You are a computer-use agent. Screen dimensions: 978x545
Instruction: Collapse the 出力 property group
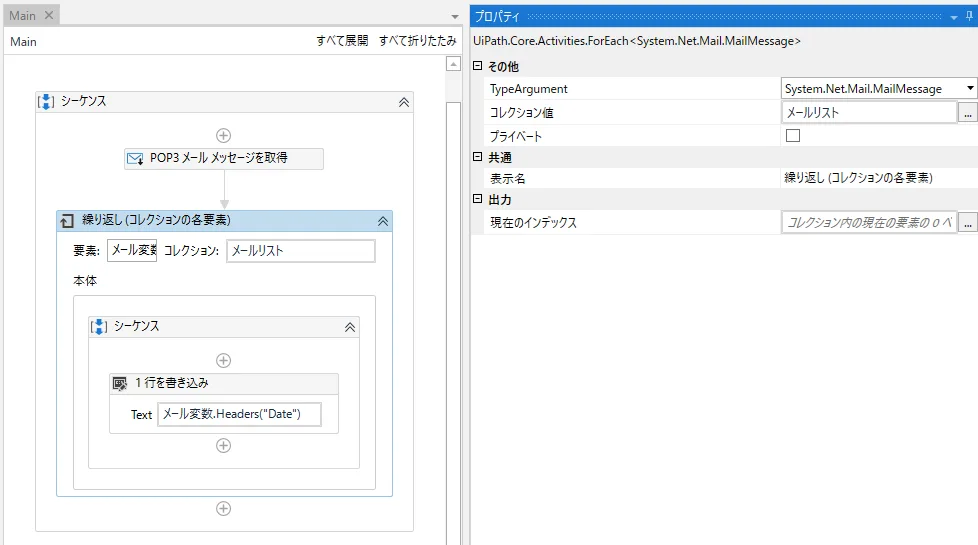coord(478,199)
